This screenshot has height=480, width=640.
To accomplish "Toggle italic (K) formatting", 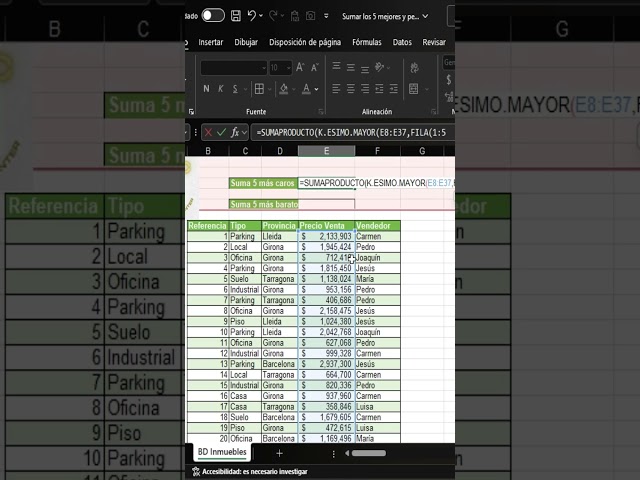I will tap(221, 89).
